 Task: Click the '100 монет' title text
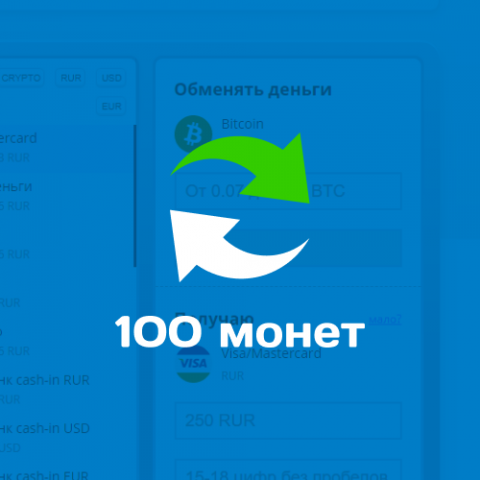click(240, 332)
